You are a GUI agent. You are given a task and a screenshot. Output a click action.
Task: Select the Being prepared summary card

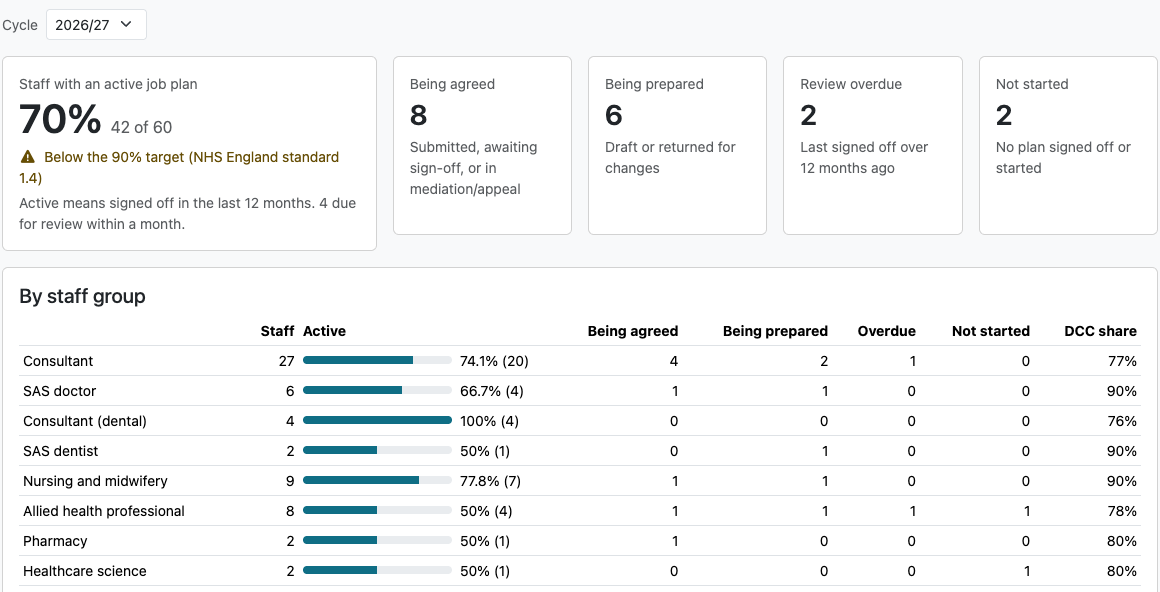(678, 146)
